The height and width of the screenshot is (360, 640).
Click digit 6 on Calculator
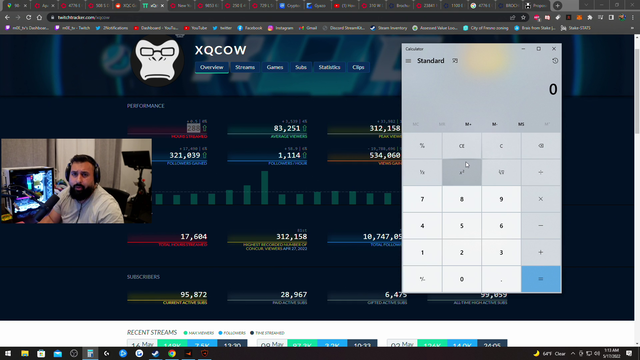(501, 226)
